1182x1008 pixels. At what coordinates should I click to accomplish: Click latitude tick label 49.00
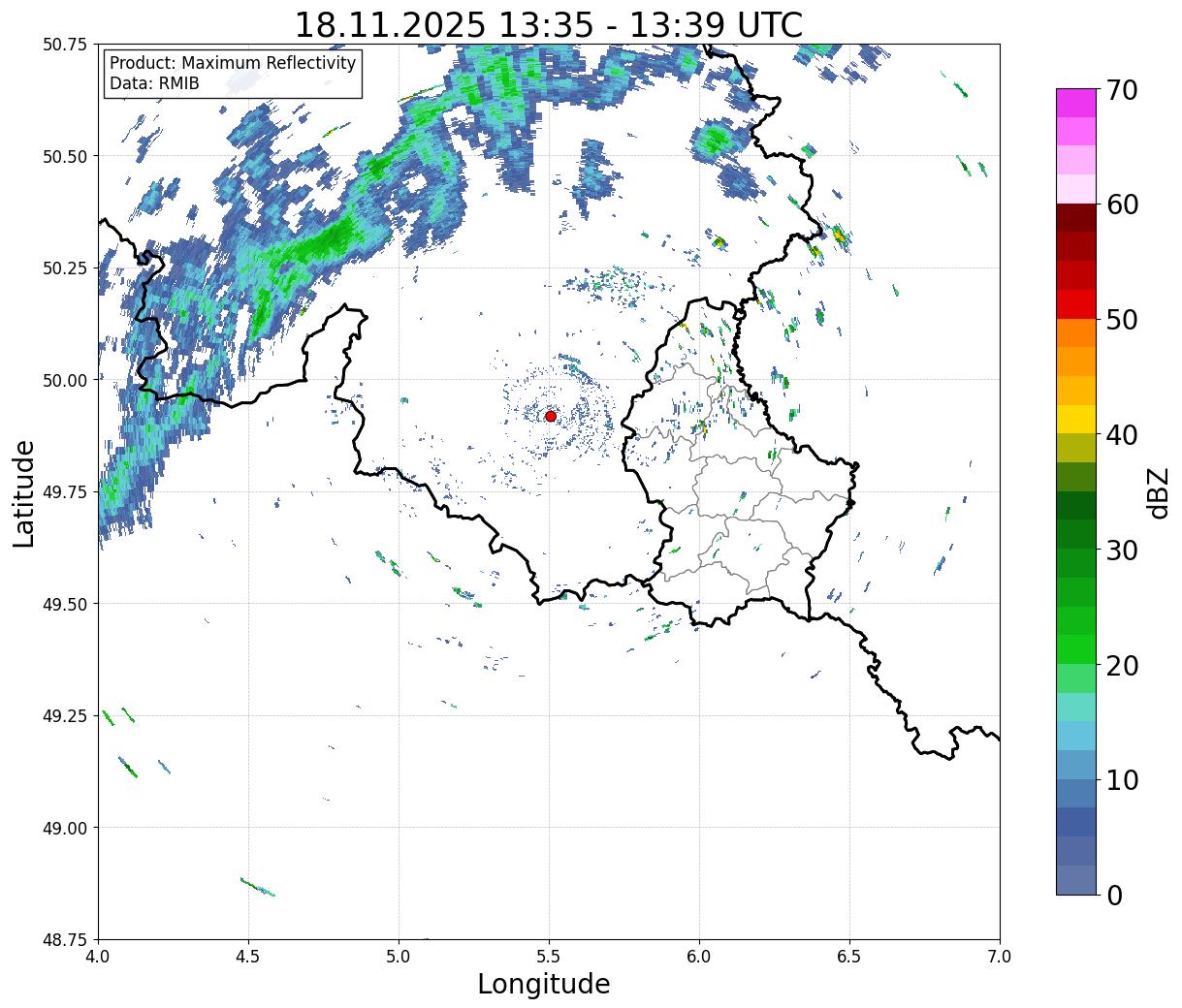click(65, 828)
